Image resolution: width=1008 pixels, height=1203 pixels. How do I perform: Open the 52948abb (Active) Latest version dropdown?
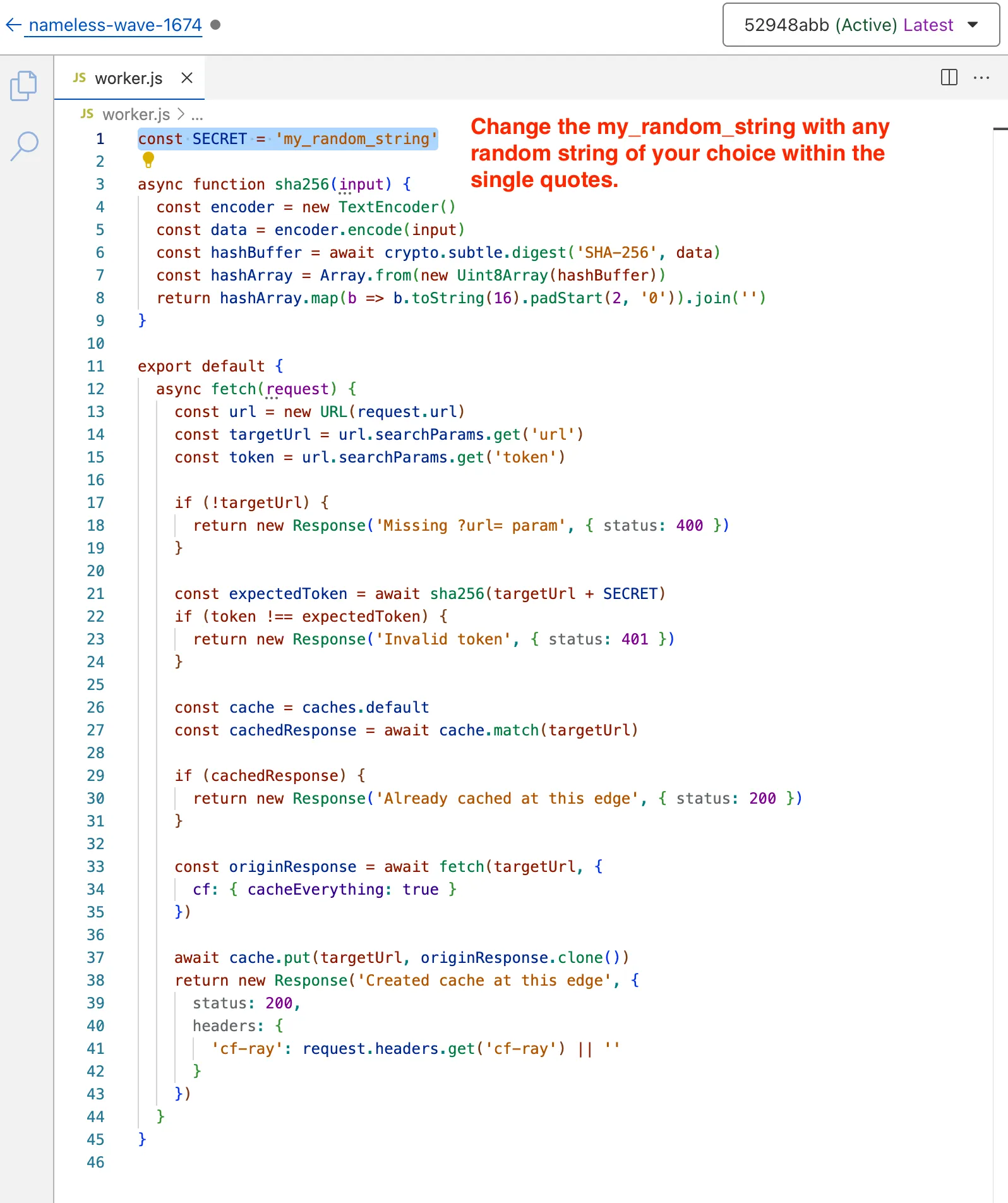pos(861,25)
